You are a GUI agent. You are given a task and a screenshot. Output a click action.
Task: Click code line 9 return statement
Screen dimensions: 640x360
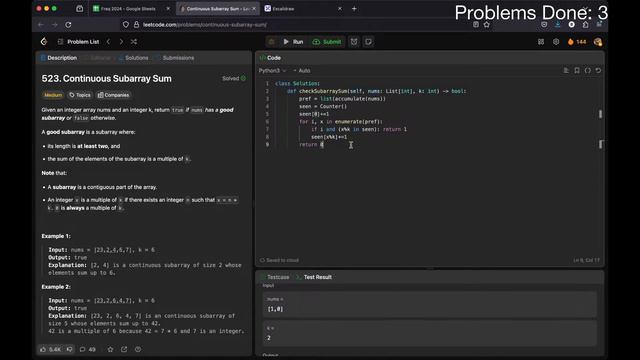[311, 144]
